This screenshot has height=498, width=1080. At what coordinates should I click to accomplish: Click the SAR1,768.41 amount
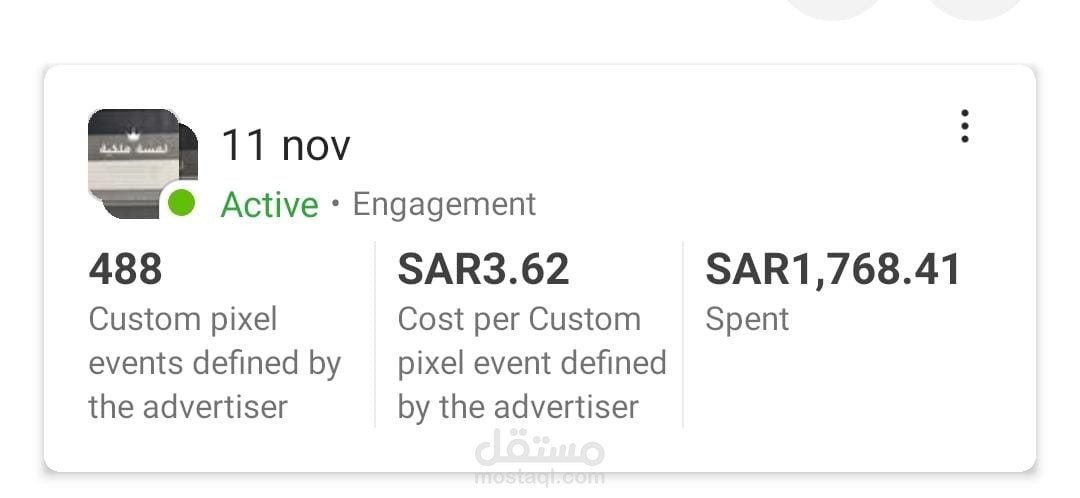pos(834,269)
